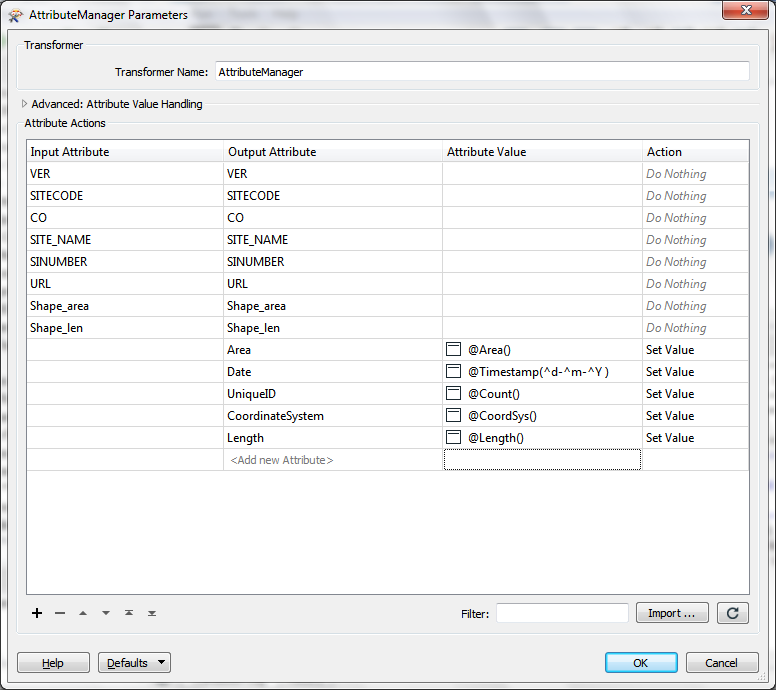The image size is (776, 690).
Task: Open editor icon for @Area() value
Action: [x=453, y=350]
